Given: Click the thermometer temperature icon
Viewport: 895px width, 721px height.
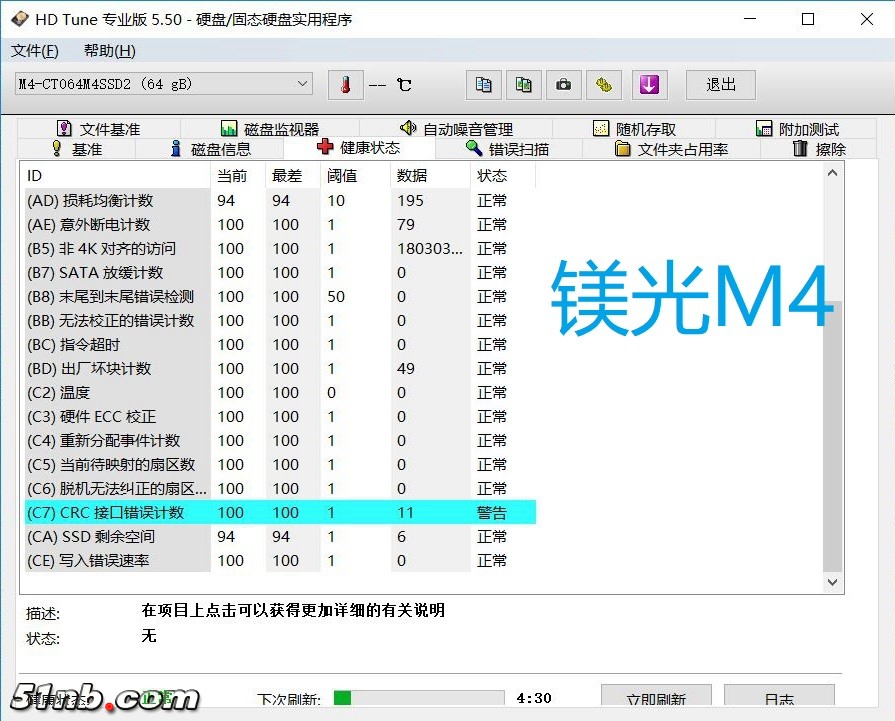Looking at the screenshot, I should click(x=345, y=85).
